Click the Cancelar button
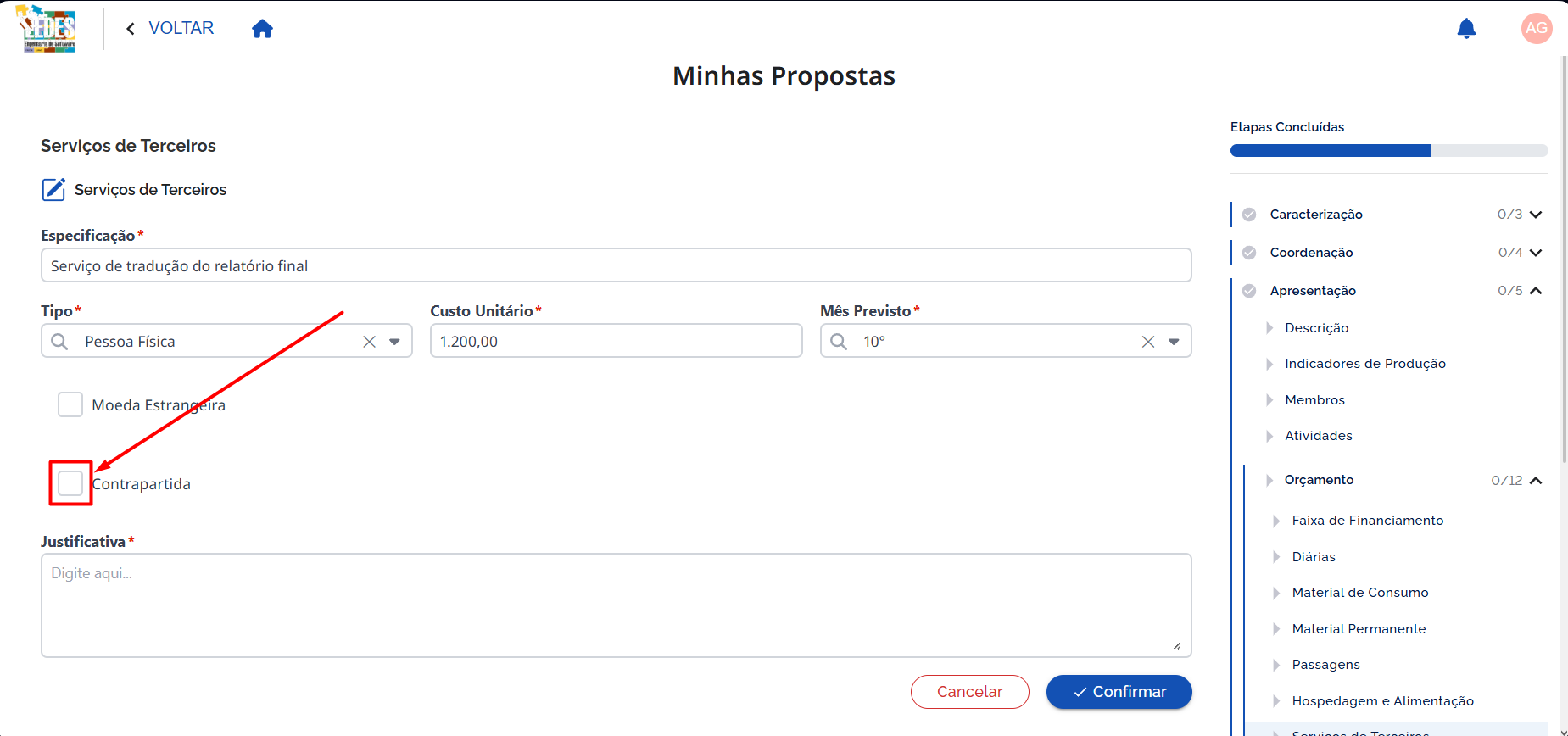Image resolution: width=1568 pixels, height=736 pixels. [x=969, y=692]
